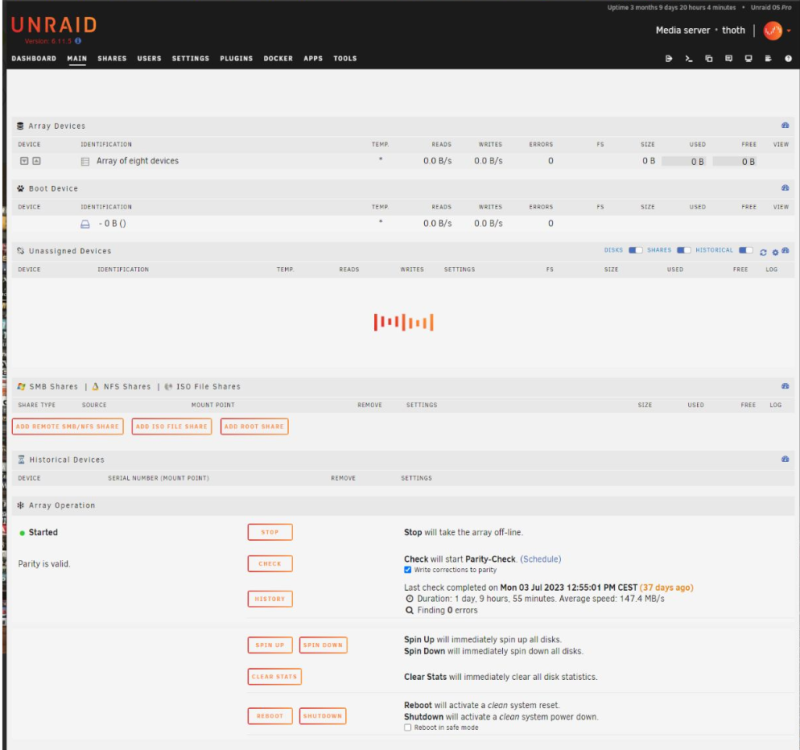The width and height of the screenshot is (800, 750).
Task: Start a parity check with Check button
Action: click(270, 564)
